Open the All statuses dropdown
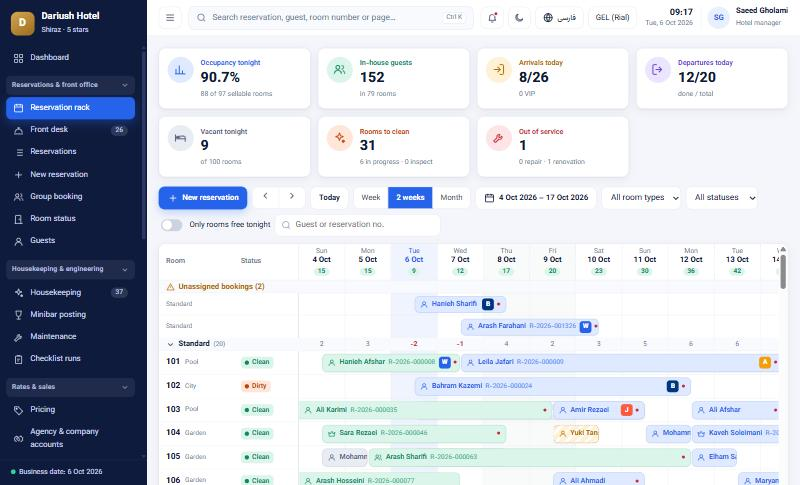The height and width of the screenshot is (485, 800). tap(722, 197)
